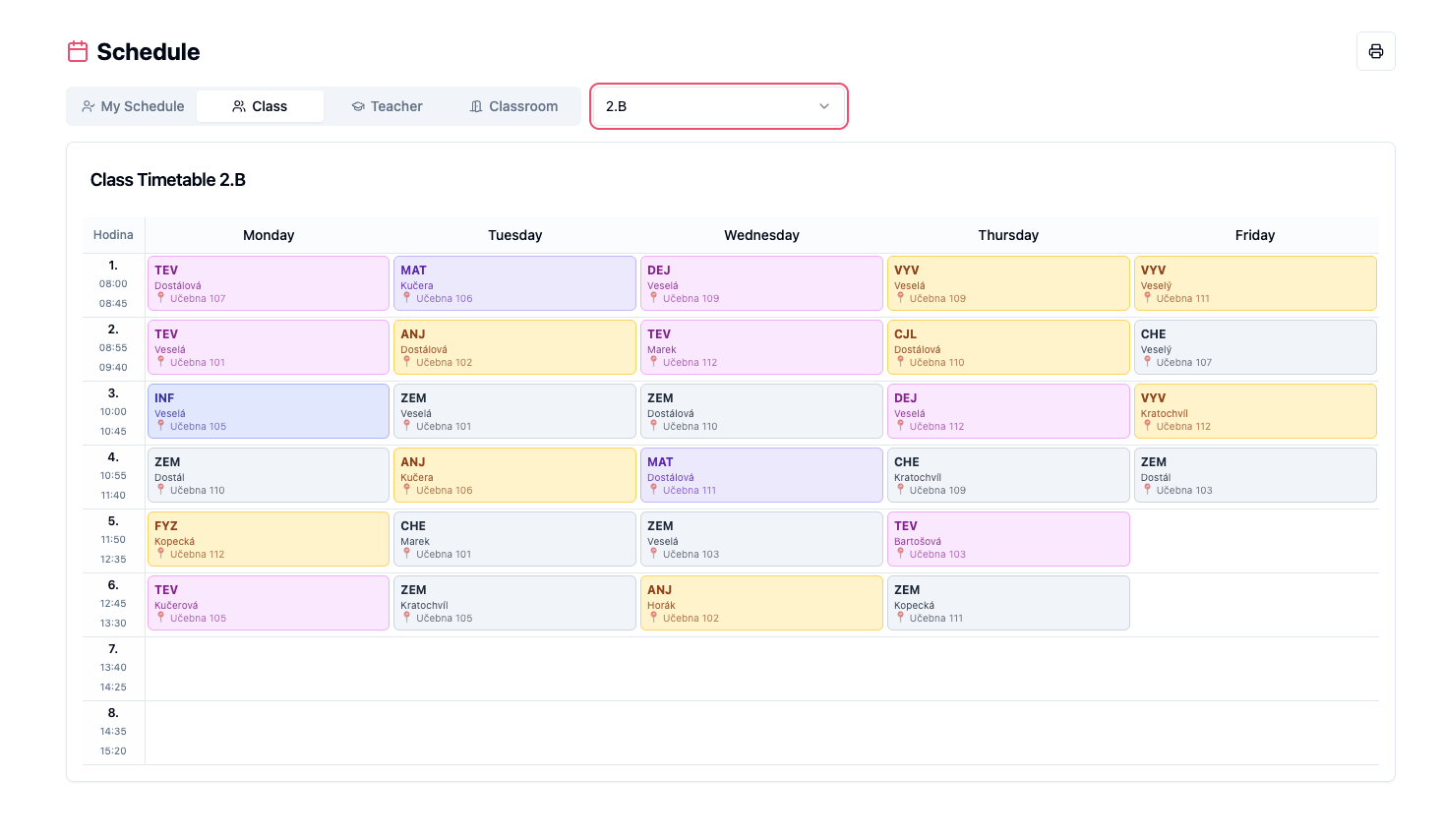Click the Class Timetable 2.B heading
1443x840 pixels.
[x=168, y=180]
